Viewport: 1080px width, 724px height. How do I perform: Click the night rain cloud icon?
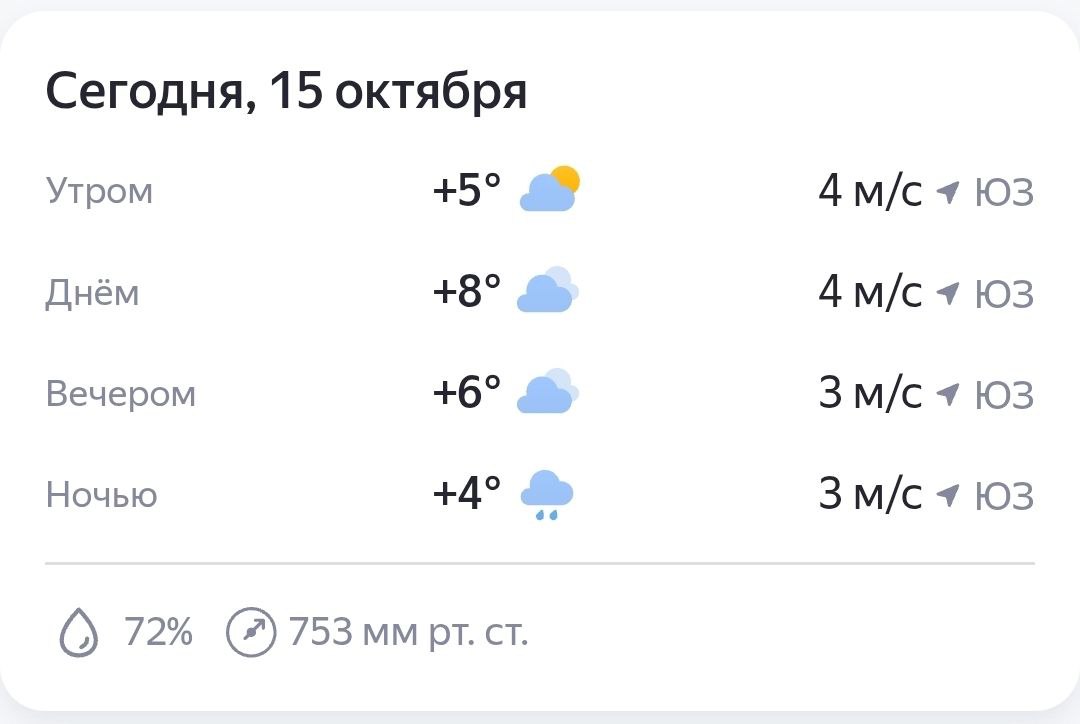(x=547, y=495)
